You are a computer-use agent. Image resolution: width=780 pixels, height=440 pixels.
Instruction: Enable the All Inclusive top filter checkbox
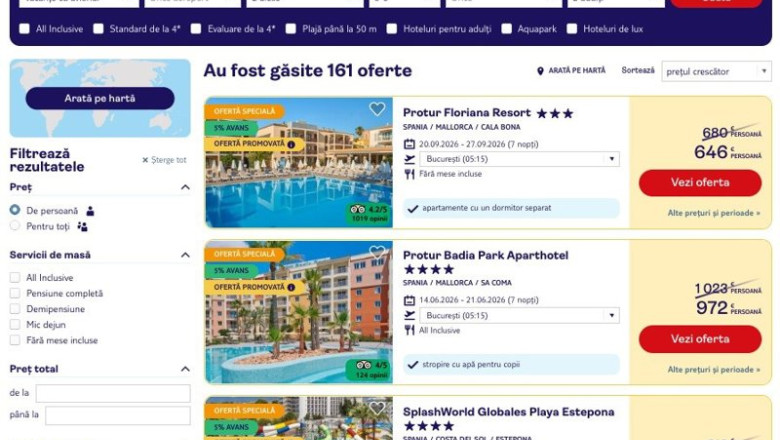tap(24, 29)
